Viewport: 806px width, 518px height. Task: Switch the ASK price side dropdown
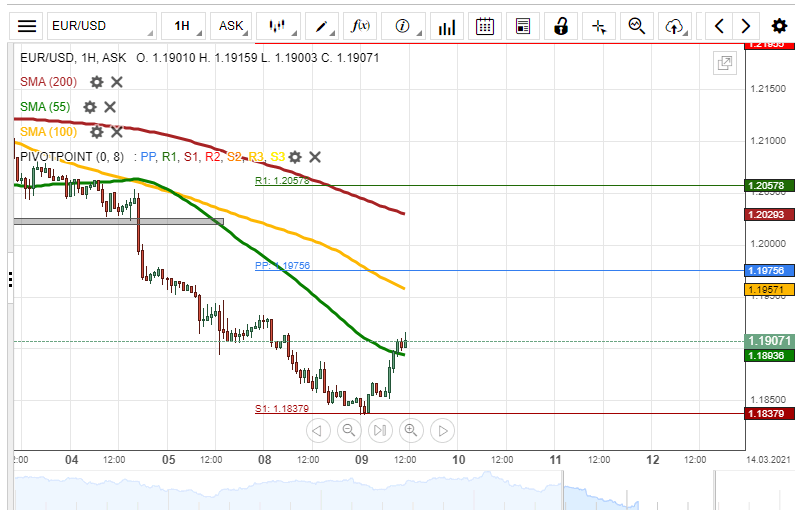click(x=231, y=26)
